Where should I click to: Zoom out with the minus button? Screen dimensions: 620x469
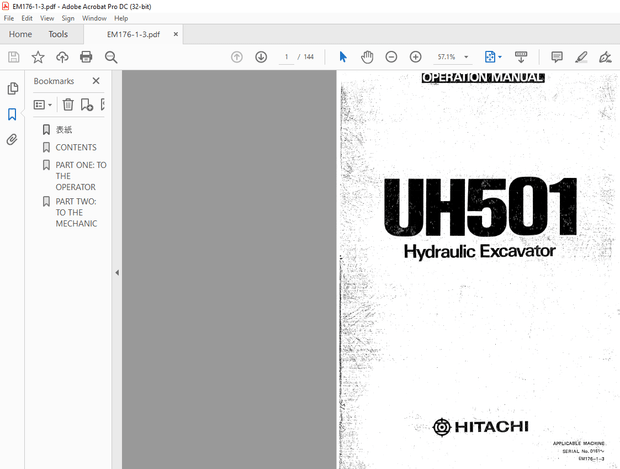[x=391, y=57]
